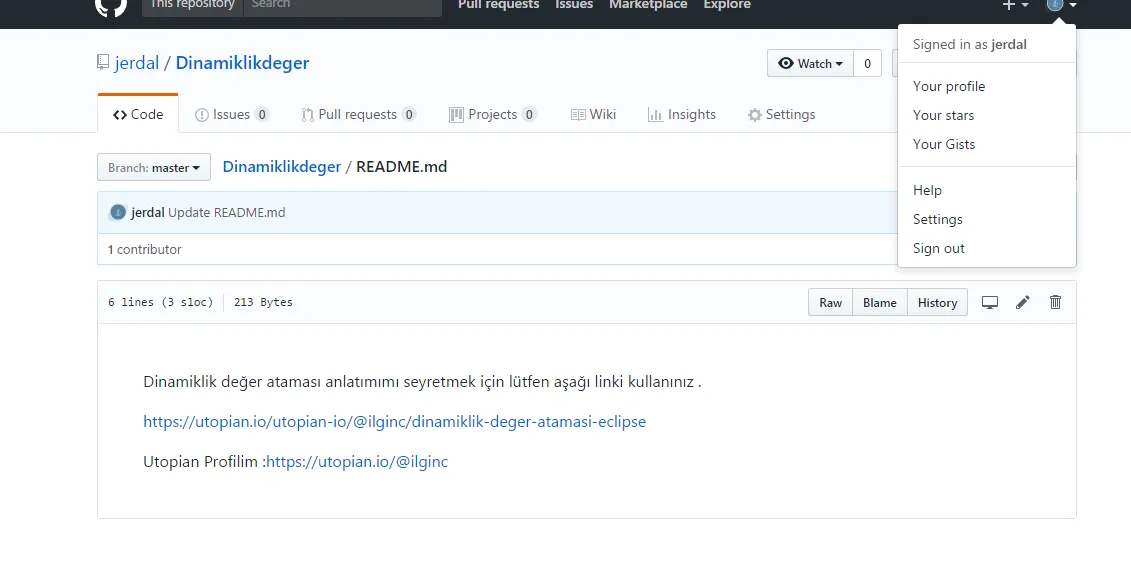Click the Raw button
The width and height of the screenshot is (1131, 565).
pyautogui.click(x=830, y=302)
